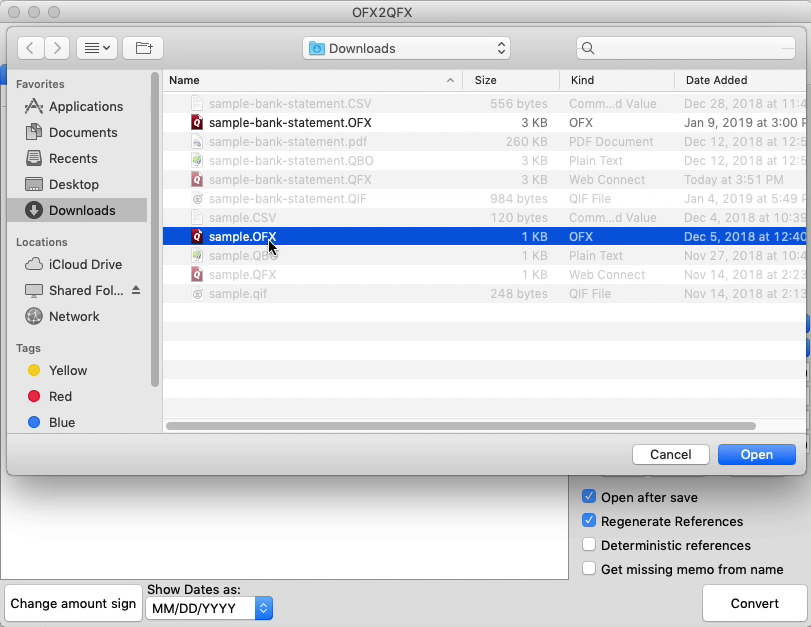Viewport: 811px width, 627px height.
Task: Click the sample.QFX file icon
Action: pos(197,274)
